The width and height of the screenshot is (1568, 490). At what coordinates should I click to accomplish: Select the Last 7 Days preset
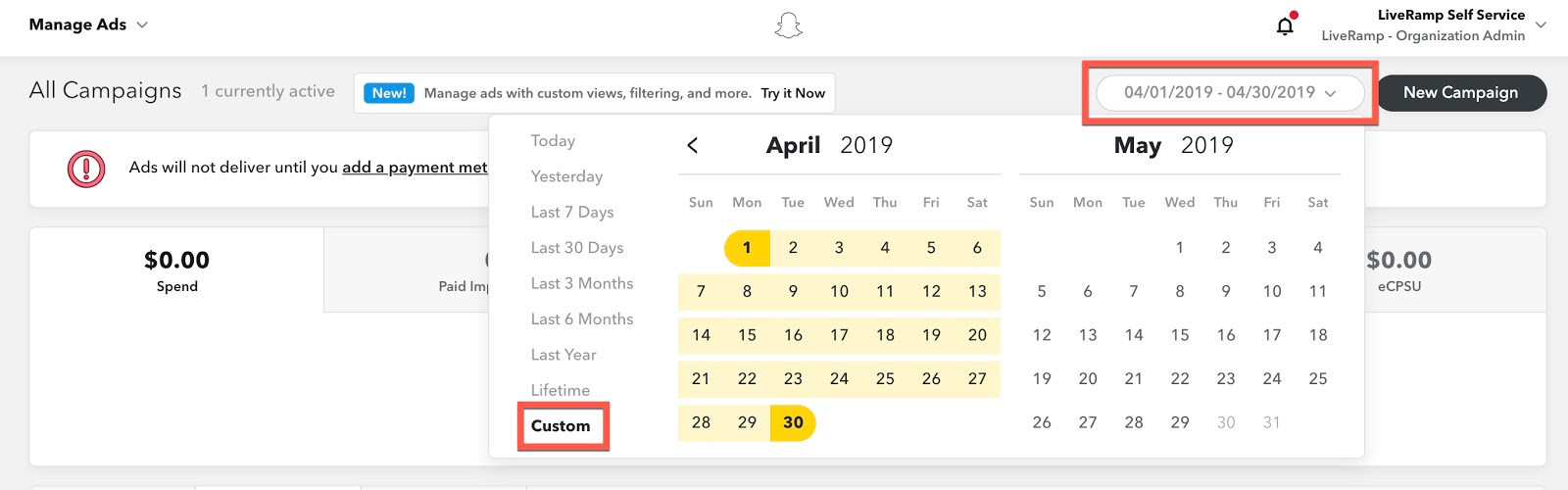click(572, 212)
